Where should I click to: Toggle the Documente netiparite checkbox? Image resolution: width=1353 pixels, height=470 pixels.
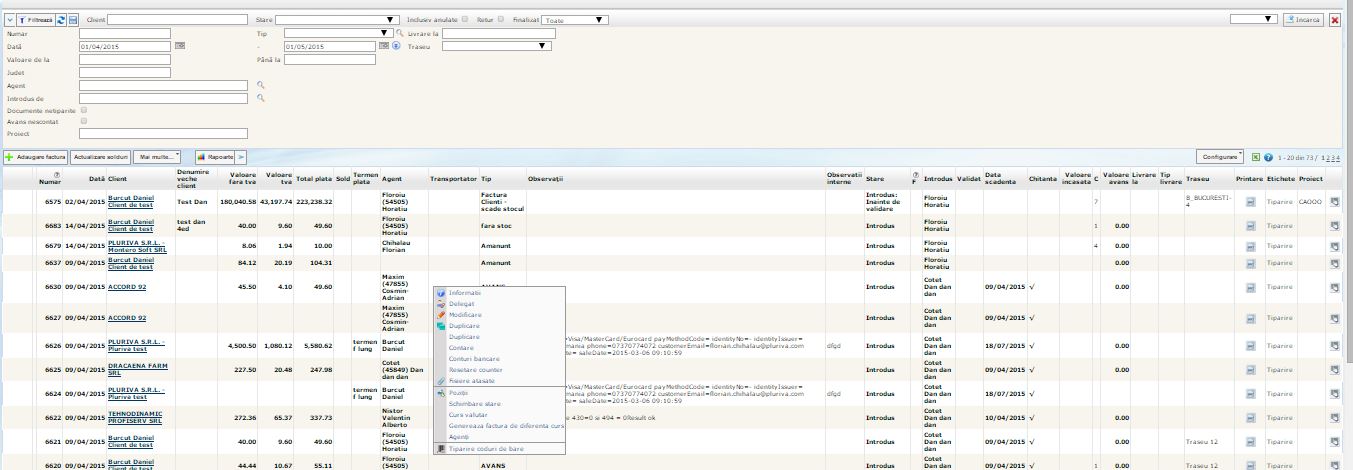[84, 110]
